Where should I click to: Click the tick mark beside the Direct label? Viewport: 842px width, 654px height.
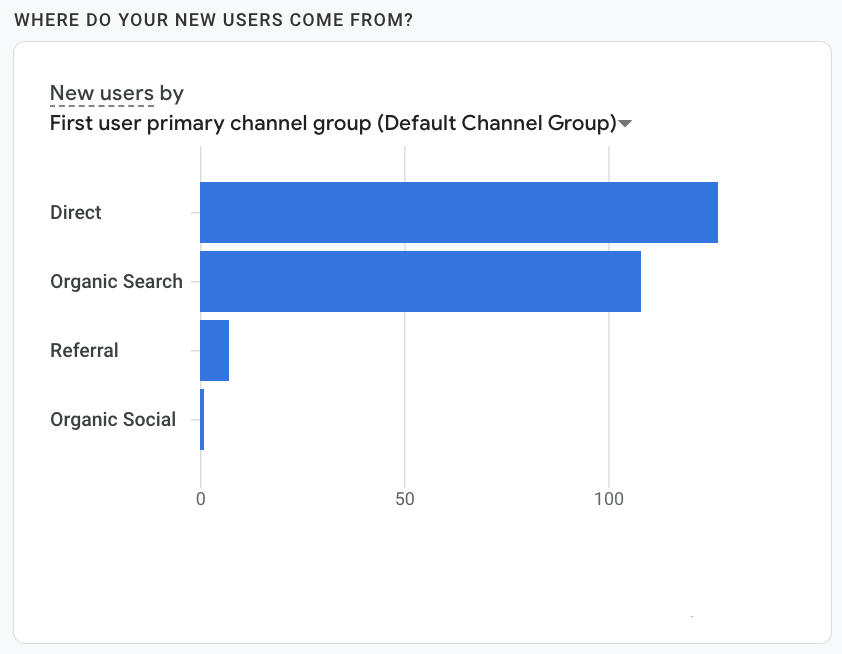pyautogui.click(x=195, y=212)
